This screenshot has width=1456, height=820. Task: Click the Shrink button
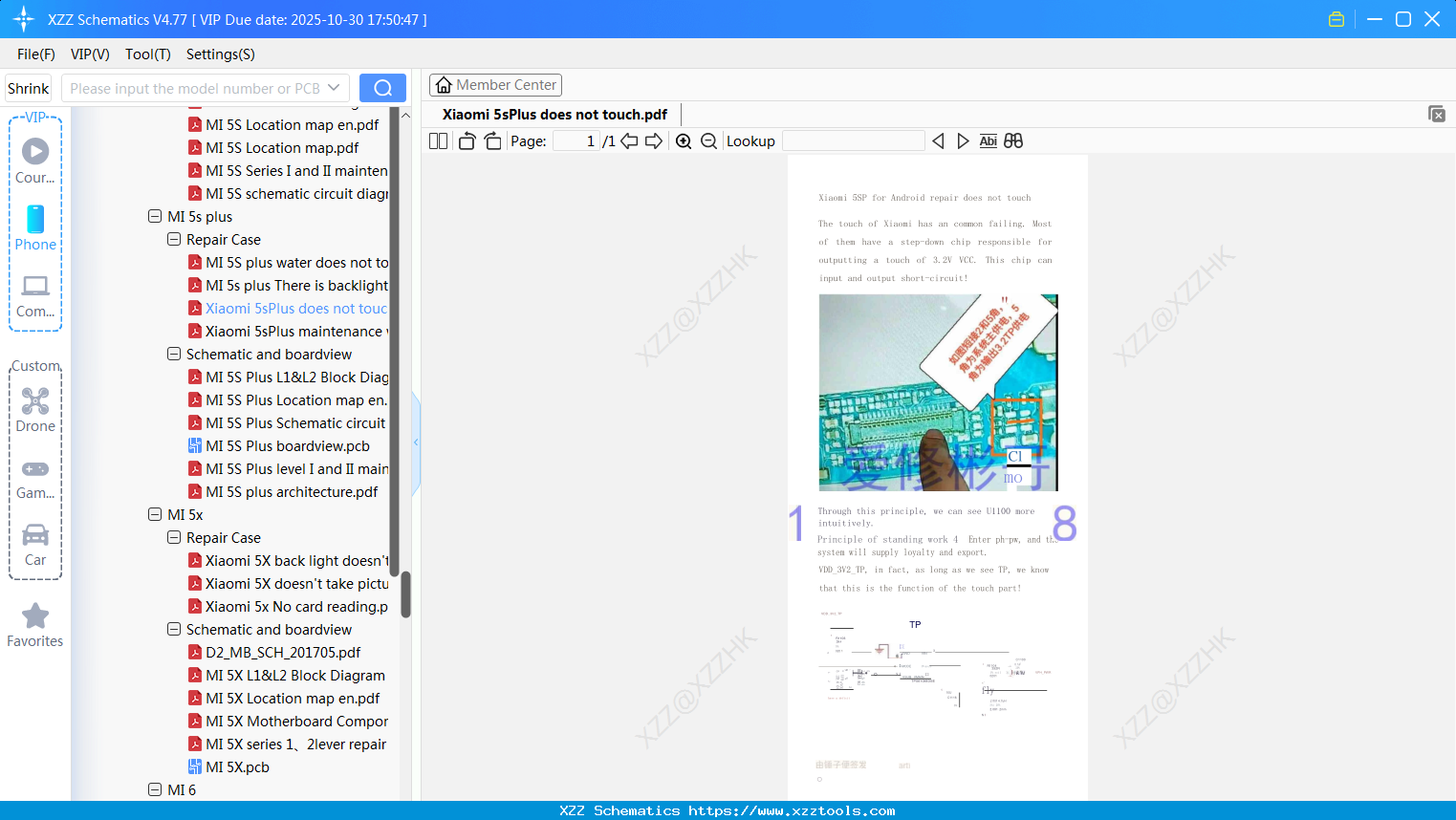[28, 88]
